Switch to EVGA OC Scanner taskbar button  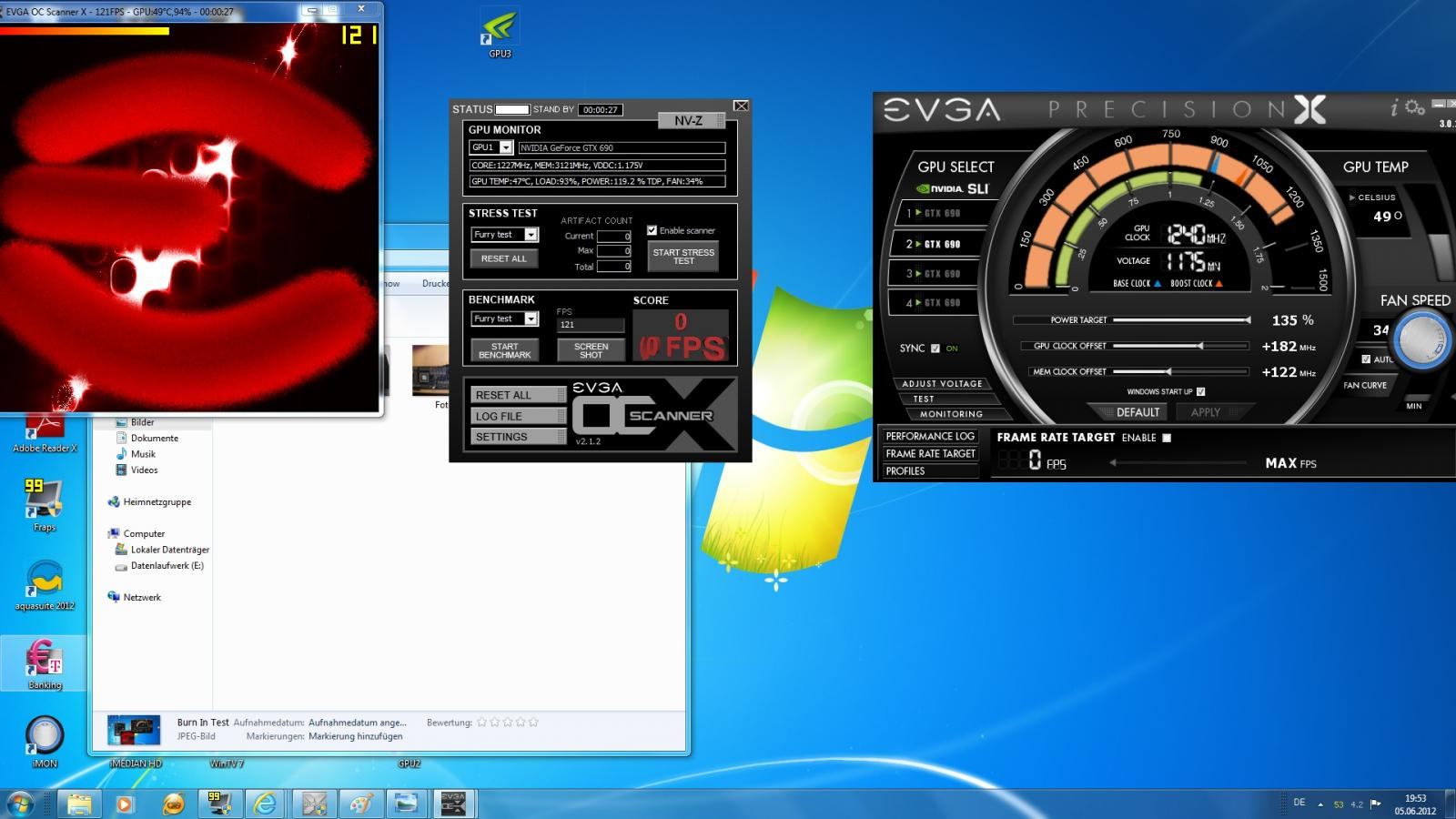453,804
